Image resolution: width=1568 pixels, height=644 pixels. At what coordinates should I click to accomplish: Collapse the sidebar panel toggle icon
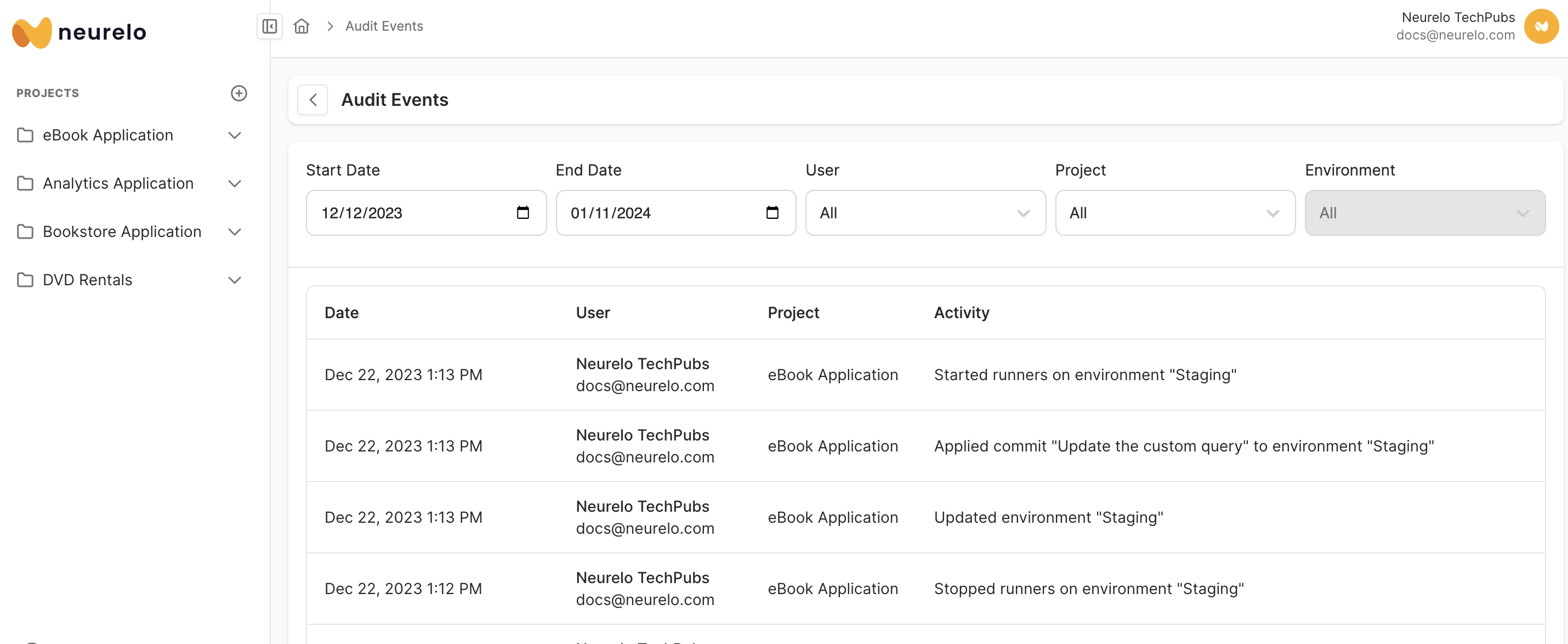tap(270, 26)
